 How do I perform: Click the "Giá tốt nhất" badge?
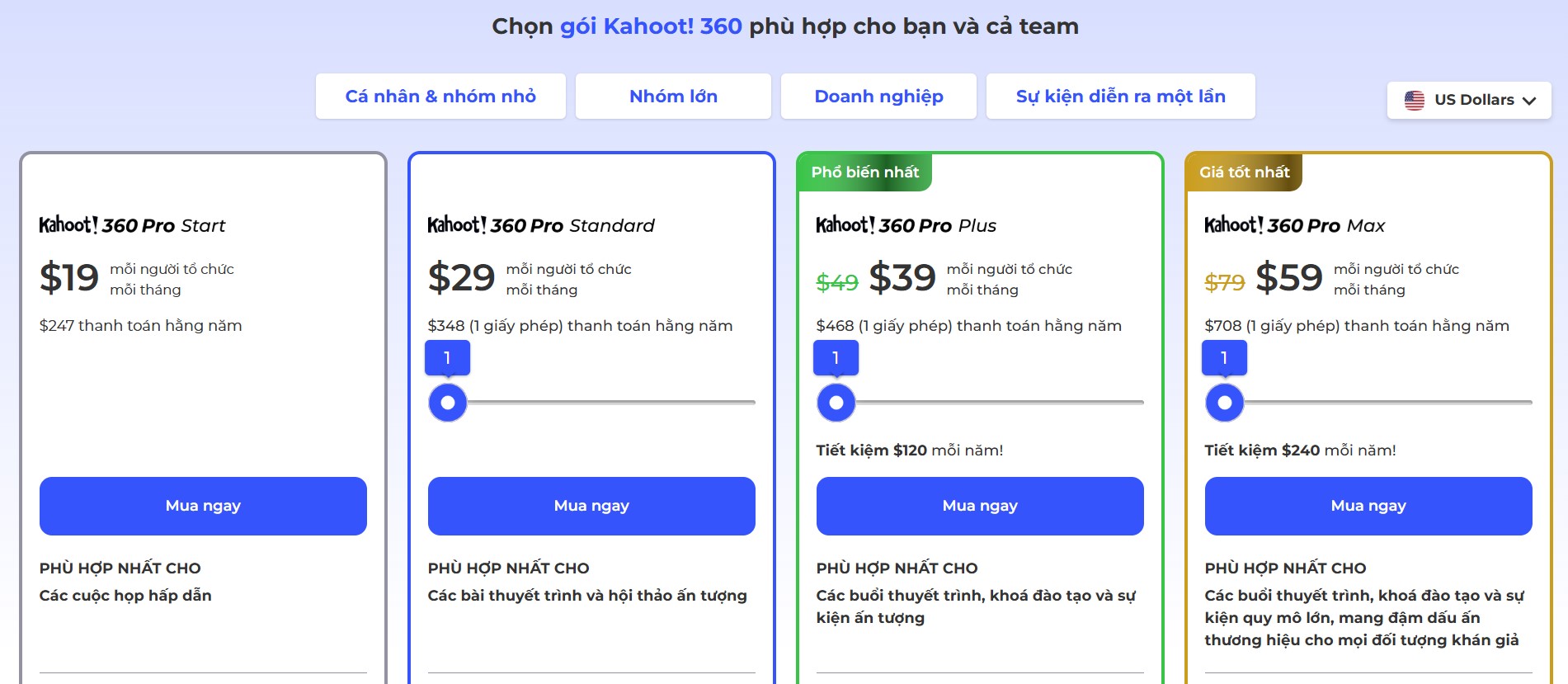point(1244,172)
